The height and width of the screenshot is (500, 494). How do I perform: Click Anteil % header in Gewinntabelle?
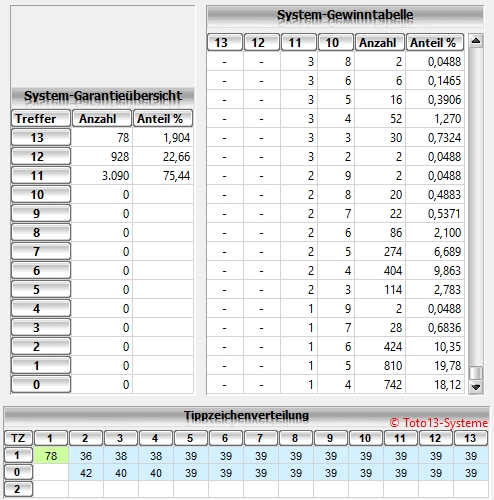[435, 42]
